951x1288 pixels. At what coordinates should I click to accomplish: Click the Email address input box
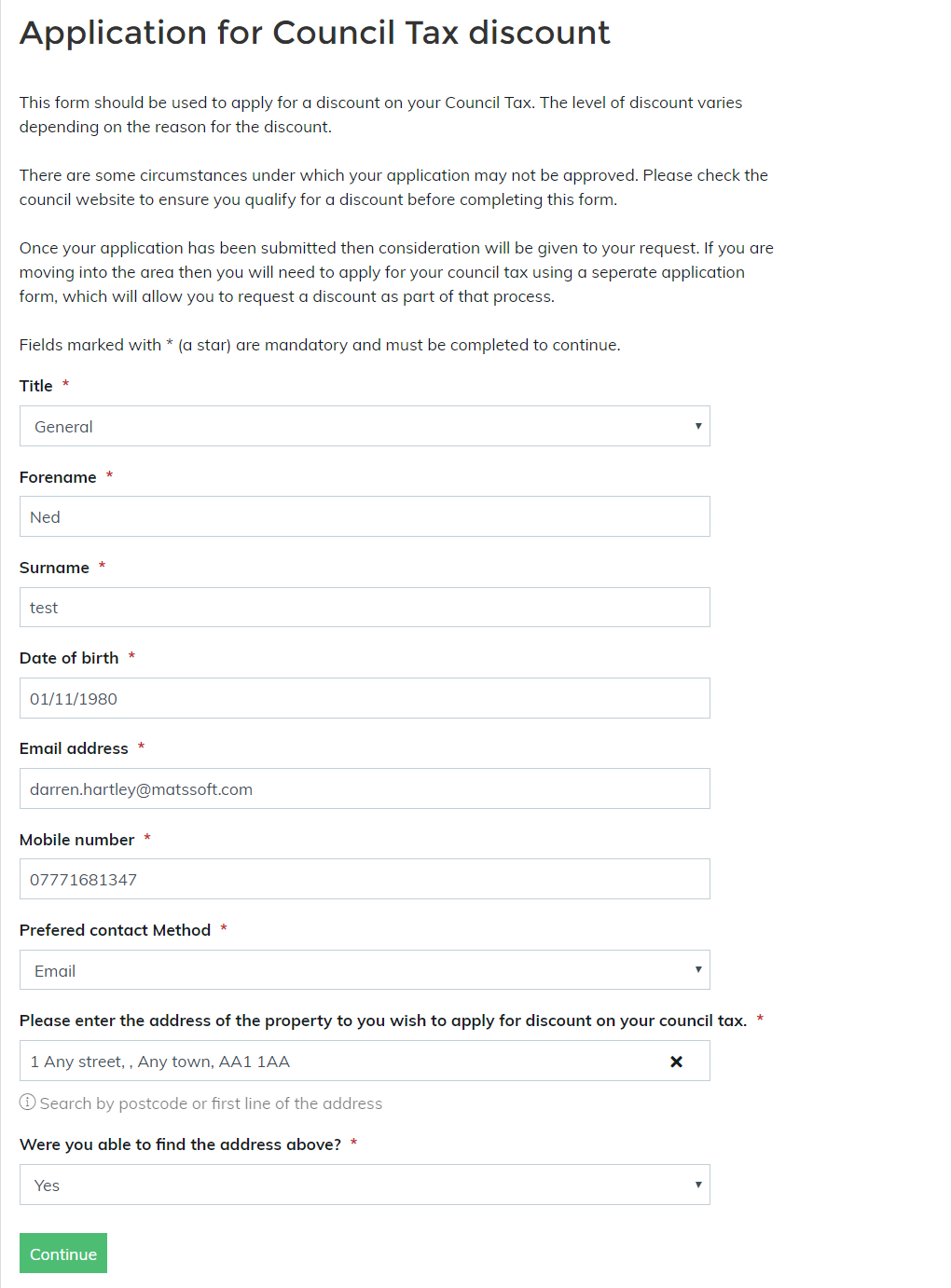coord(365,788)
